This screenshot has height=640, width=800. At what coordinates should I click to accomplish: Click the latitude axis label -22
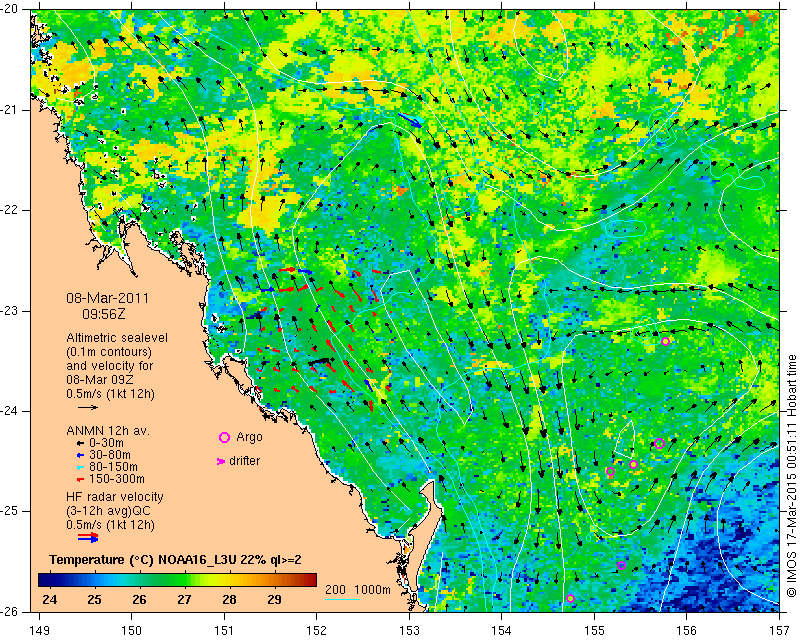pyautogui.click(x=9, y=210)
